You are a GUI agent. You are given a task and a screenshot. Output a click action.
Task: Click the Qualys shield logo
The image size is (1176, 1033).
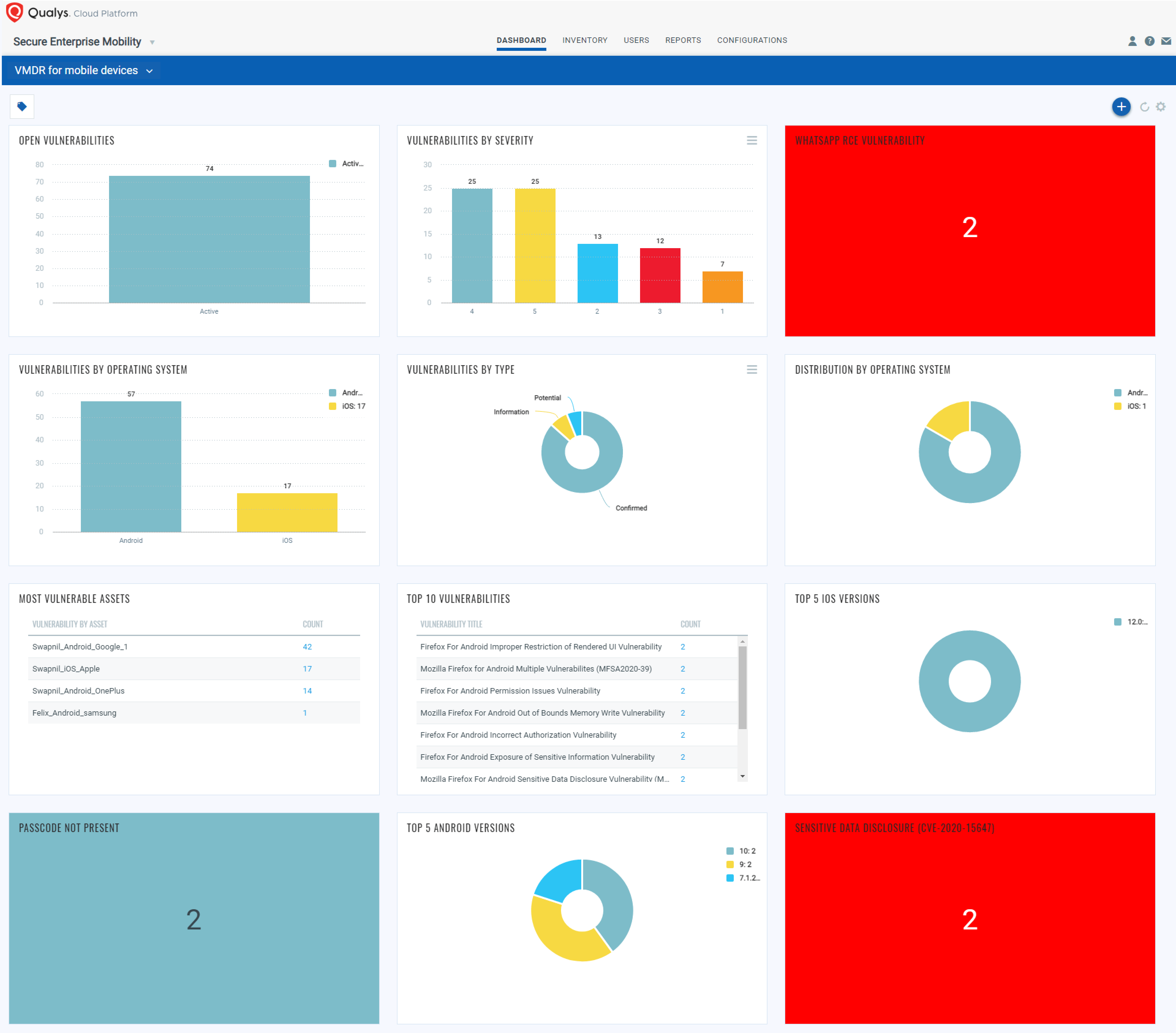[x=14, y=12]
